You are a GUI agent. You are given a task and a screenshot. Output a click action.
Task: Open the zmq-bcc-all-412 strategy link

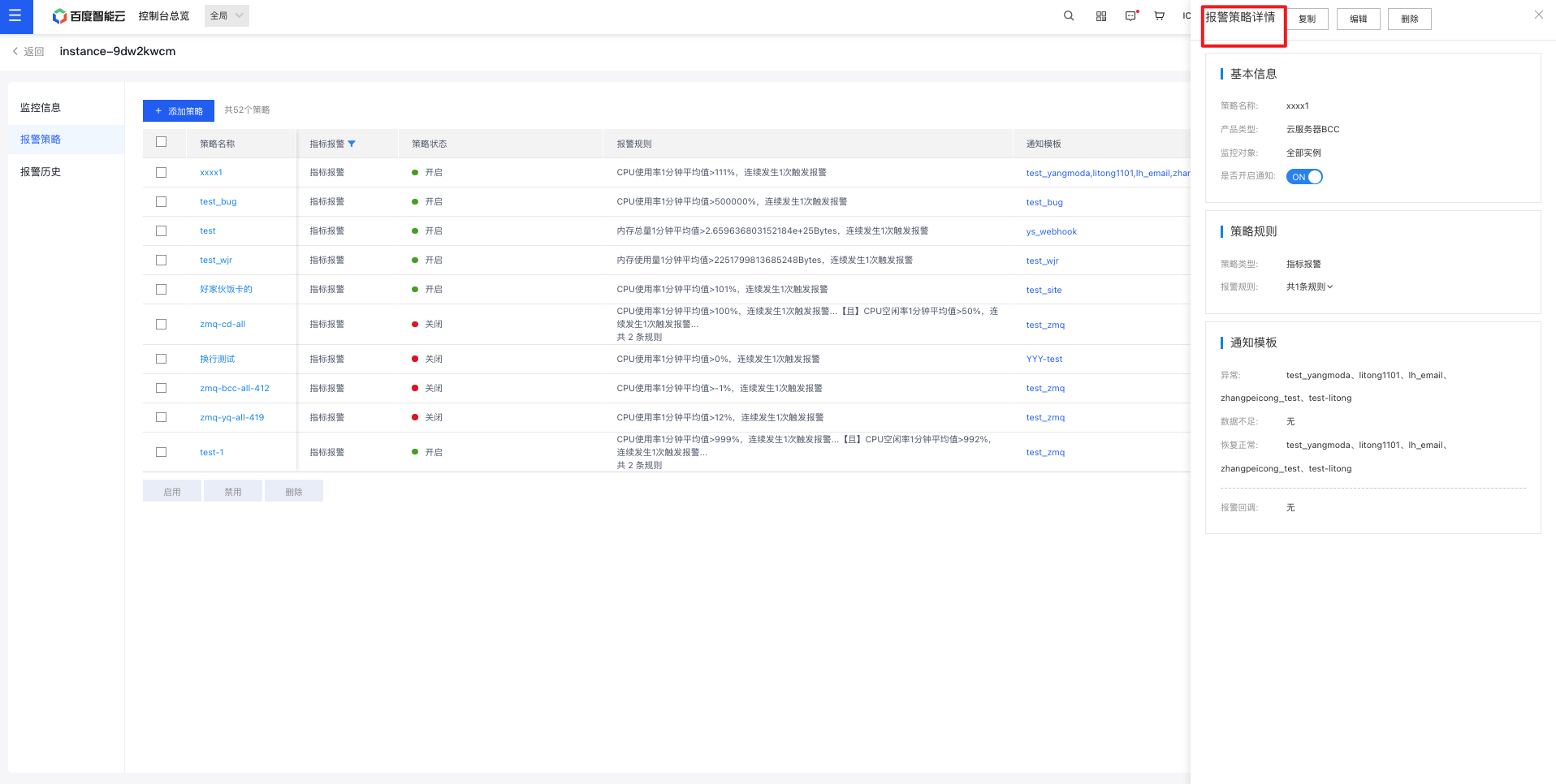235,388
